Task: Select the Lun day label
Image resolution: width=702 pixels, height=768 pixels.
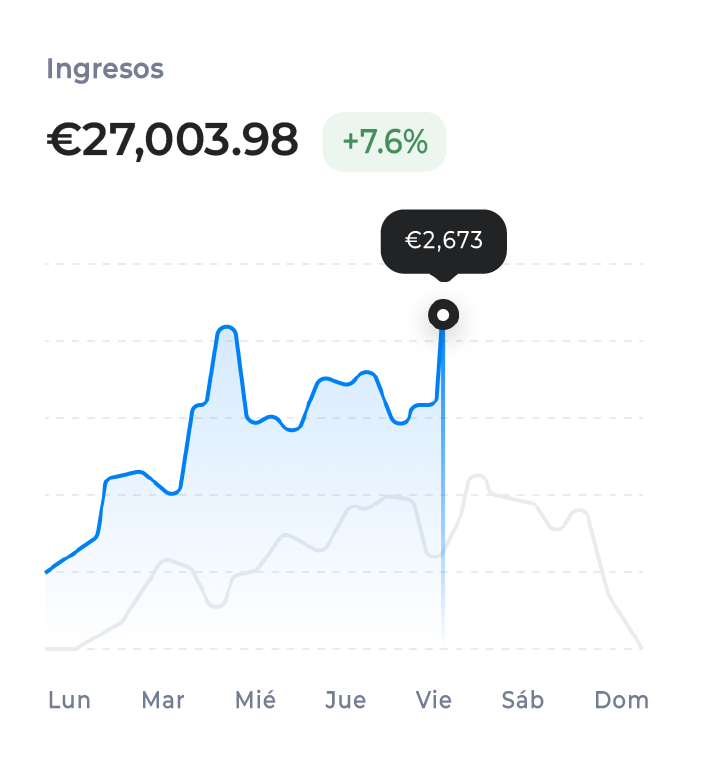Action: [69, 700]
